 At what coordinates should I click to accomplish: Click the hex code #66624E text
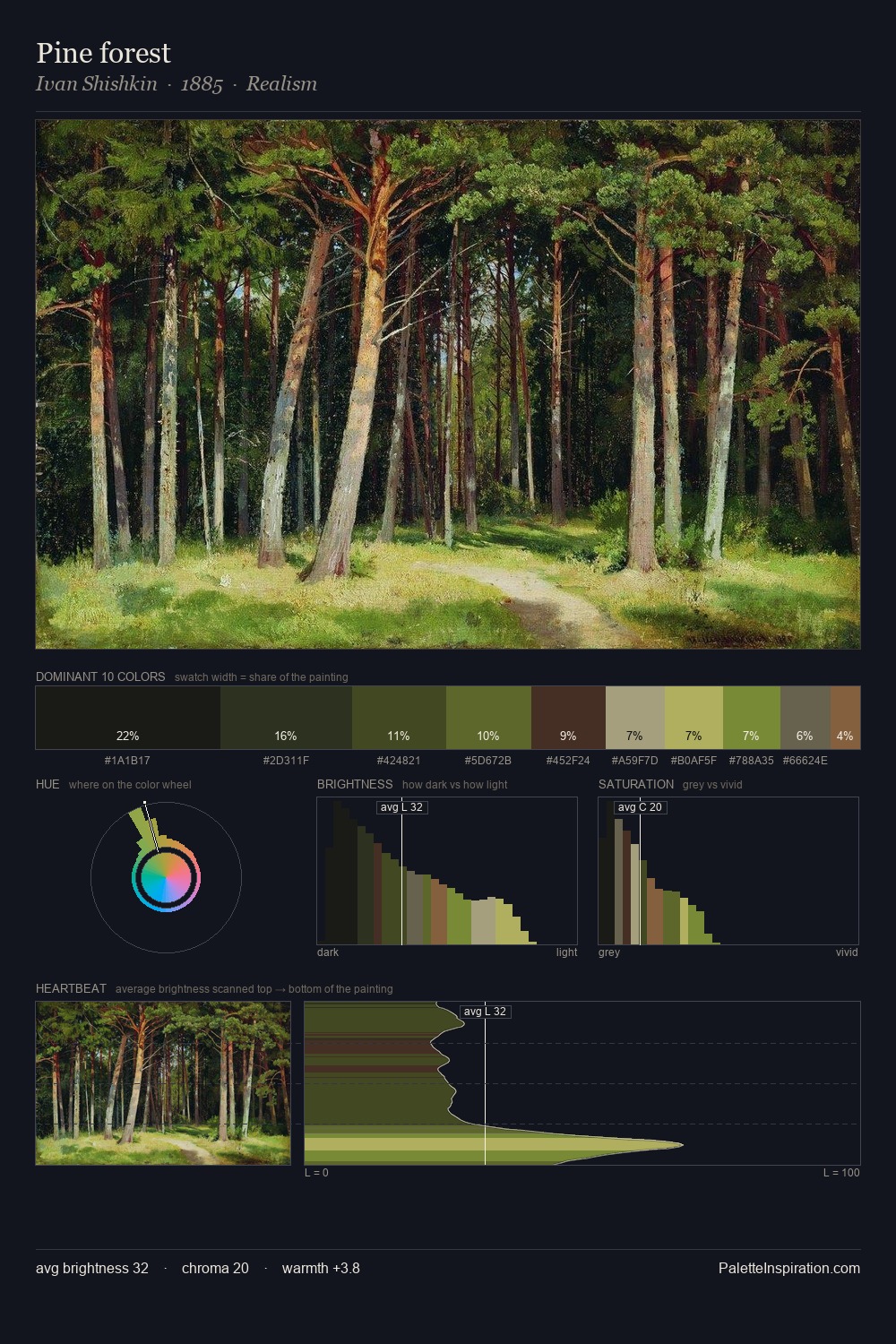click(805, 761)
